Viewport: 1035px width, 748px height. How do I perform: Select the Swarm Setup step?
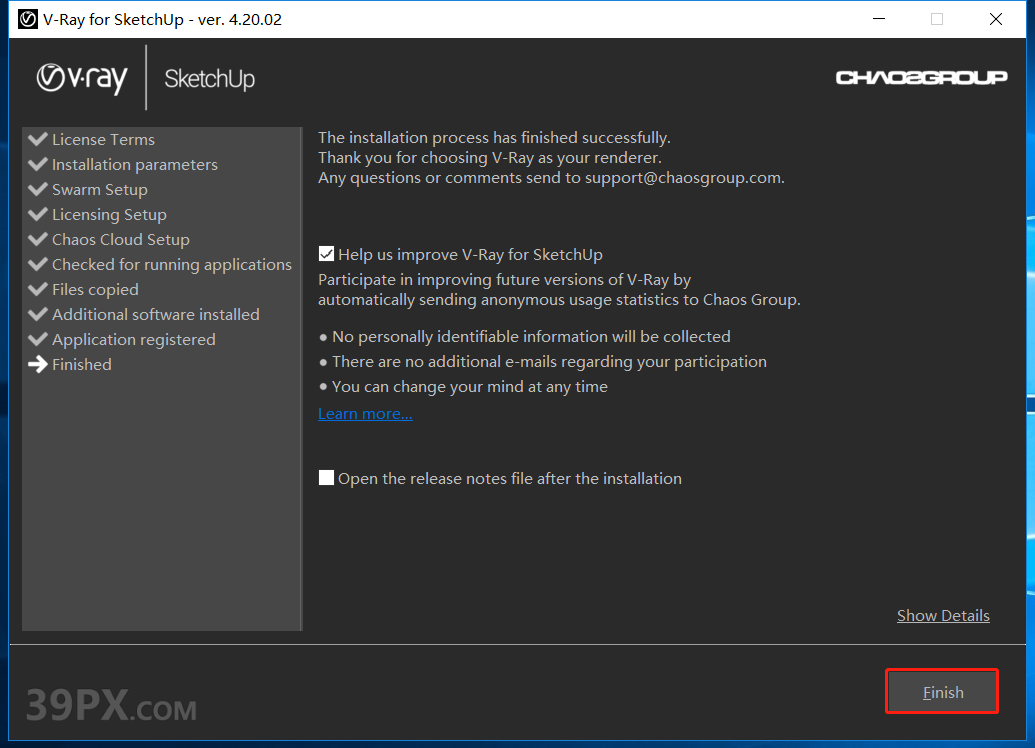(100, 189)
